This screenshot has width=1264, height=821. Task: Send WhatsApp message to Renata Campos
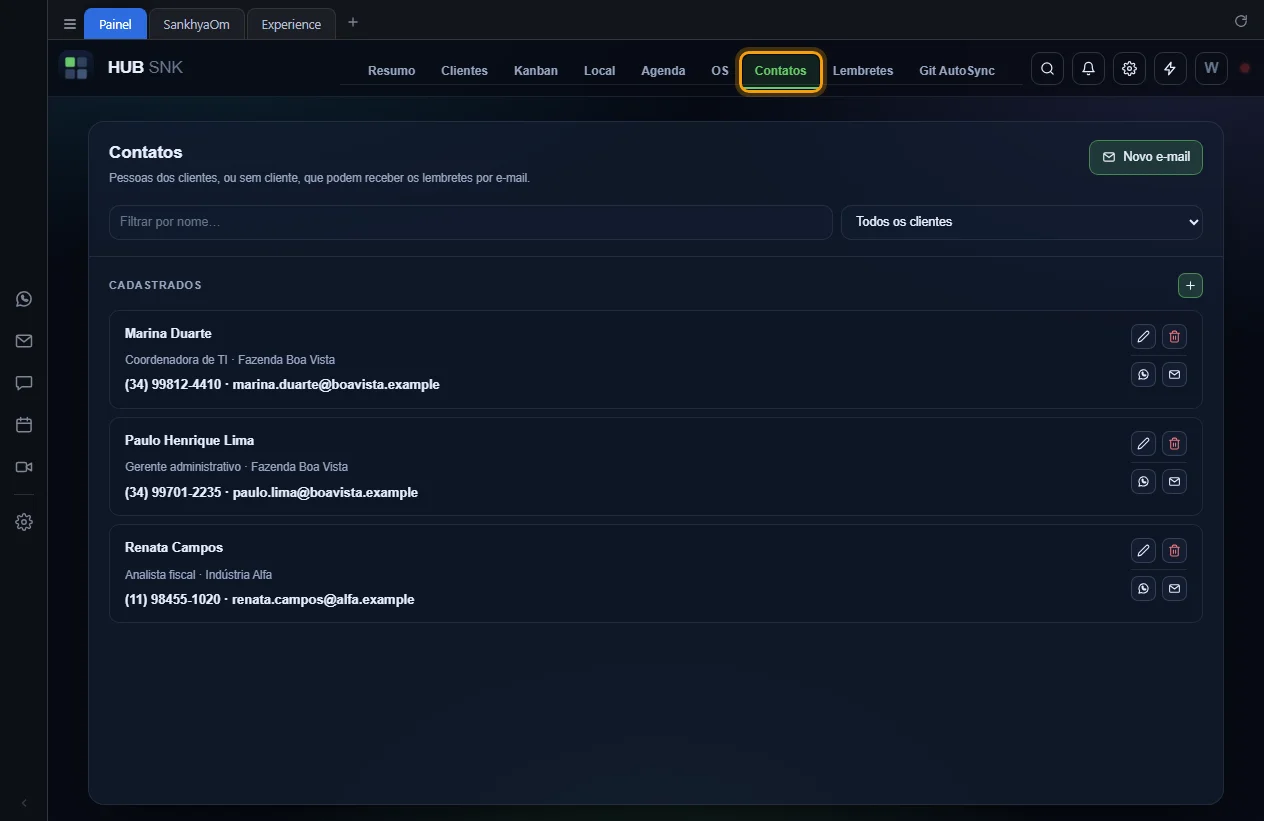1143,588
